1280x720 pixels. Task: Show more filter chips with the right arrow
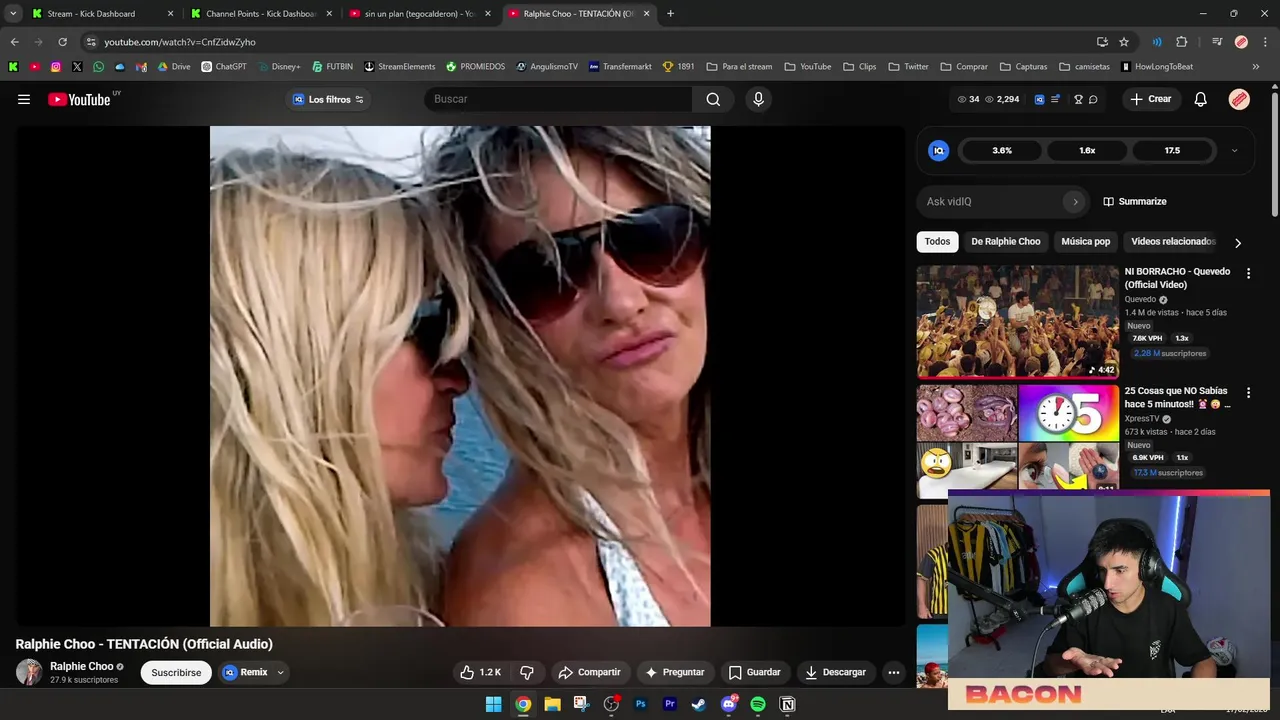1238,242
